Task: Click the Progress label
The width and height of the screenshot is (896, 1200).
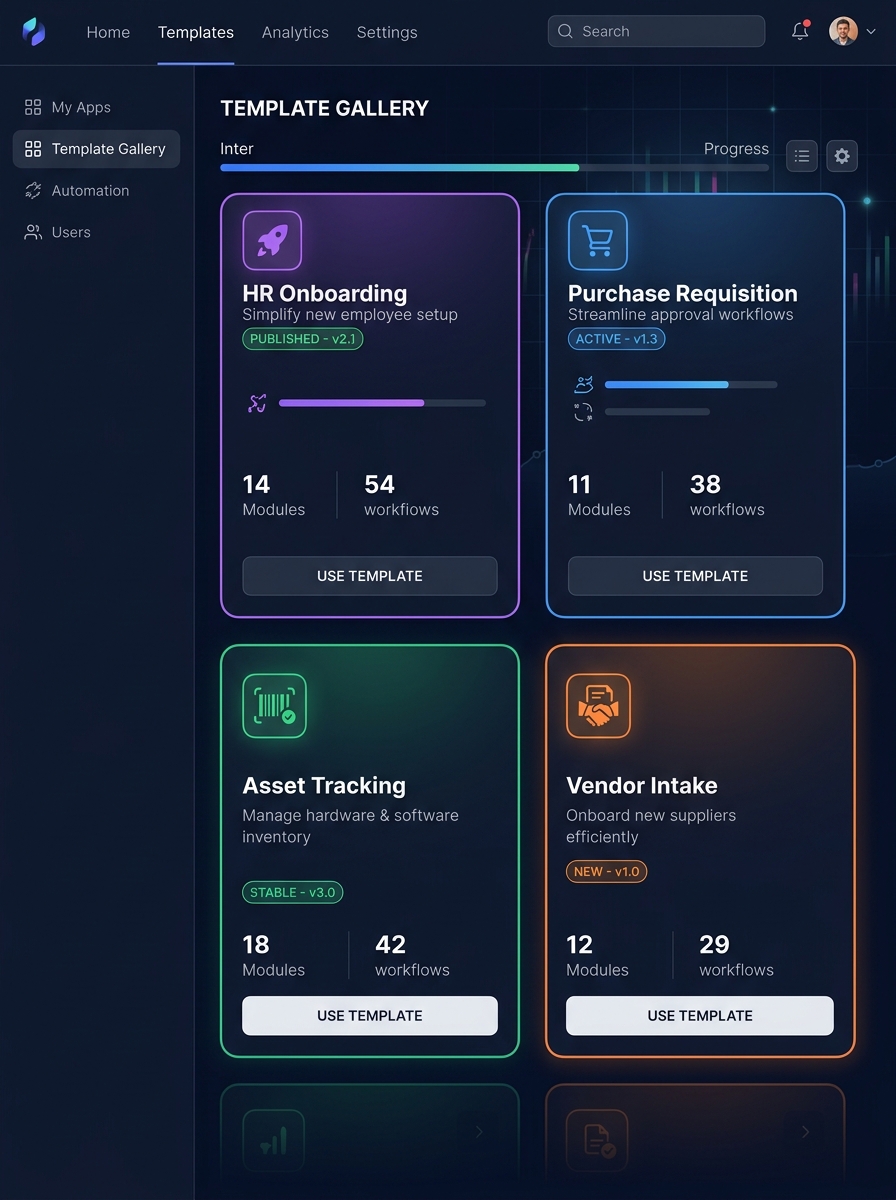Action: [x=736, y=149]
